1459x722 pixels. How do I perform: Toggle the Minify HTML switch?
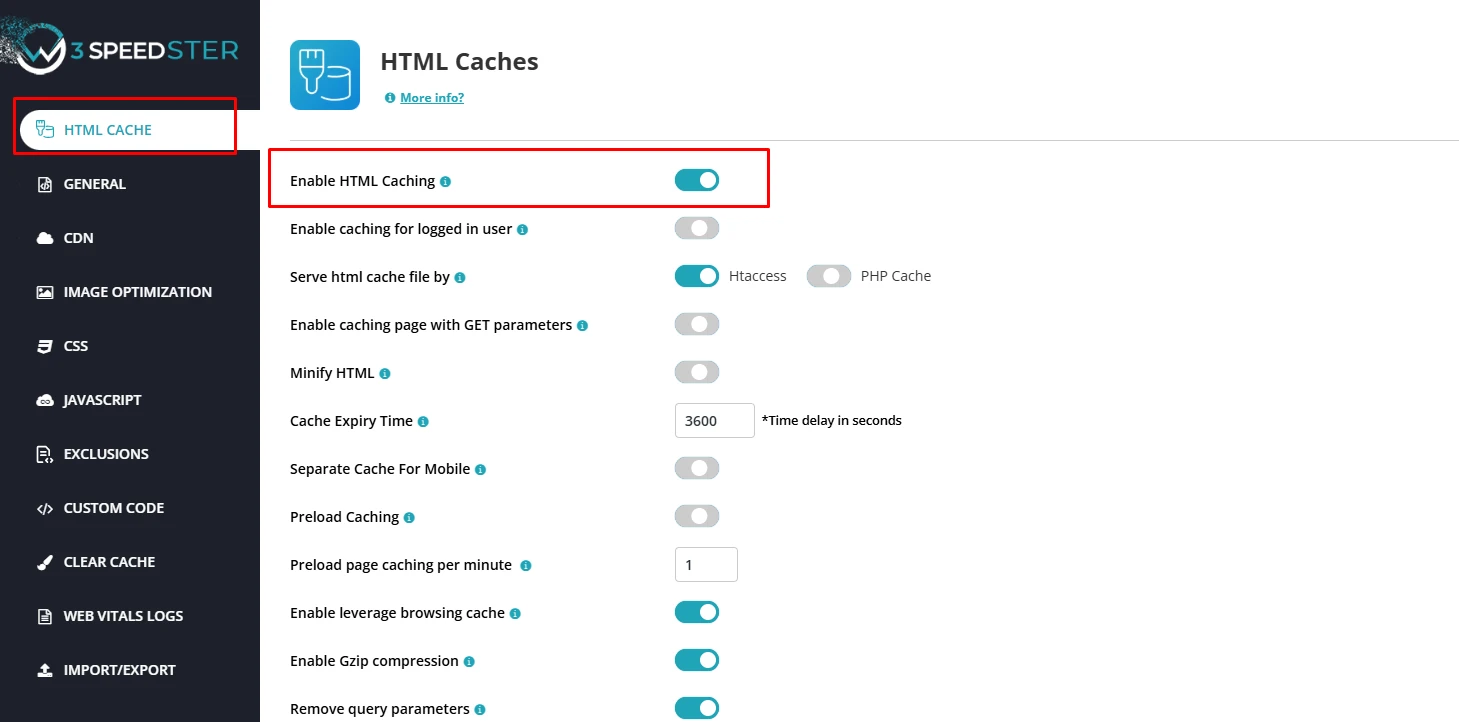click(697, 372)
